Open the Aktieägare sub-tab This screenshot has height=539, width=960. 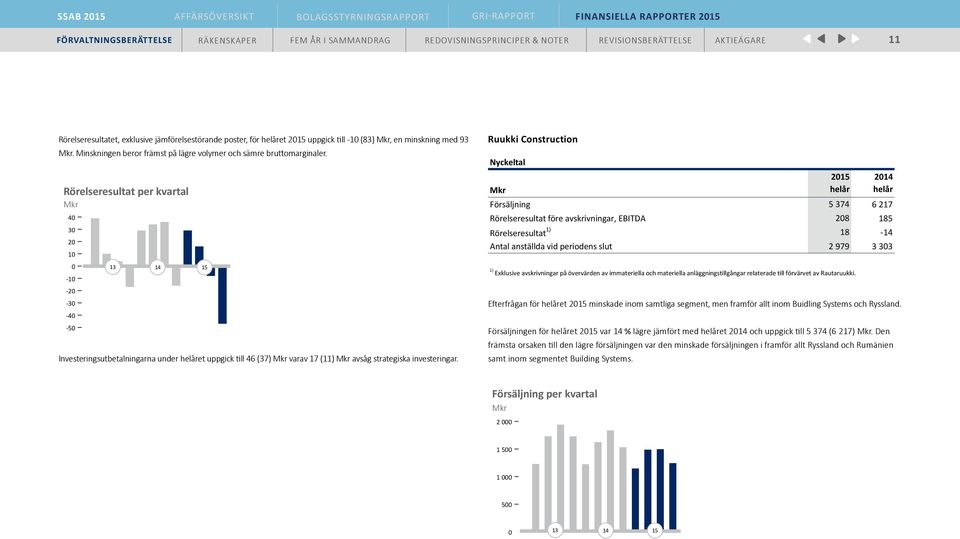coord(740,40)
